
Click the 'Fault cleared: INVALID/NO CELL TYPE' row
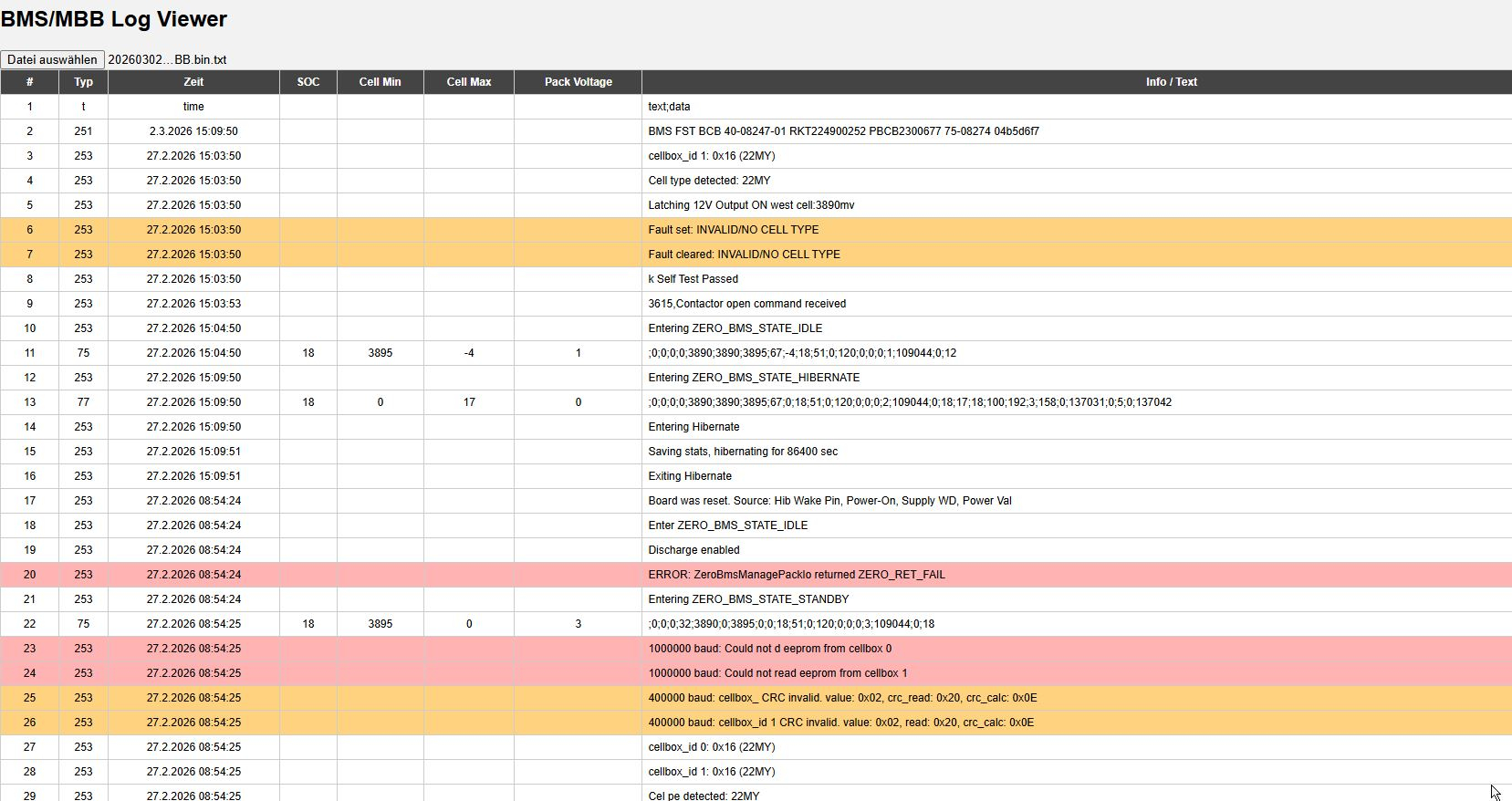click(x=744, y=255)
